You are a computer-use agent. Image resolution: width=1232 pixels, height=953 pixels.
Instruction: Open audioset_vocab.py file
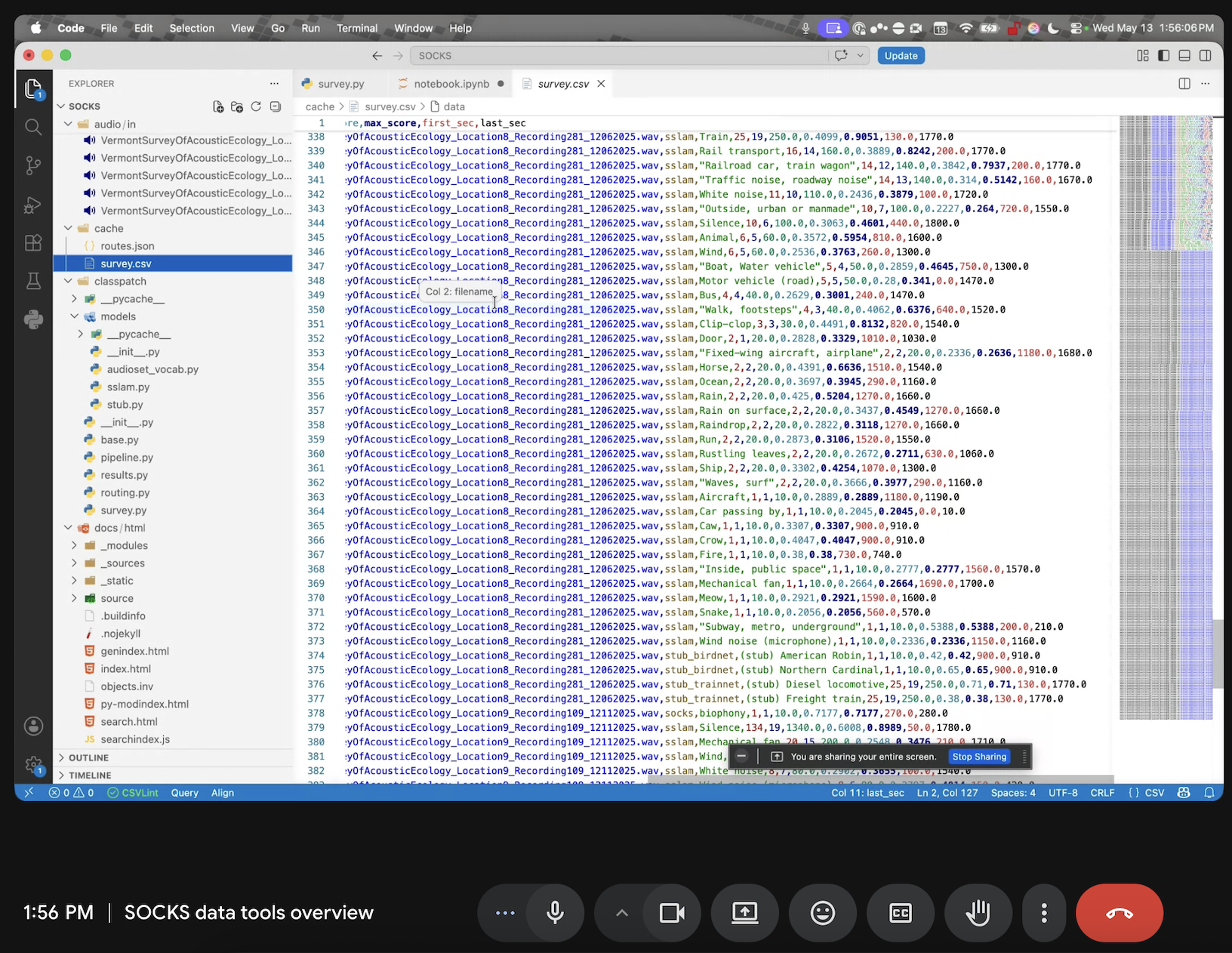[152, 369]
